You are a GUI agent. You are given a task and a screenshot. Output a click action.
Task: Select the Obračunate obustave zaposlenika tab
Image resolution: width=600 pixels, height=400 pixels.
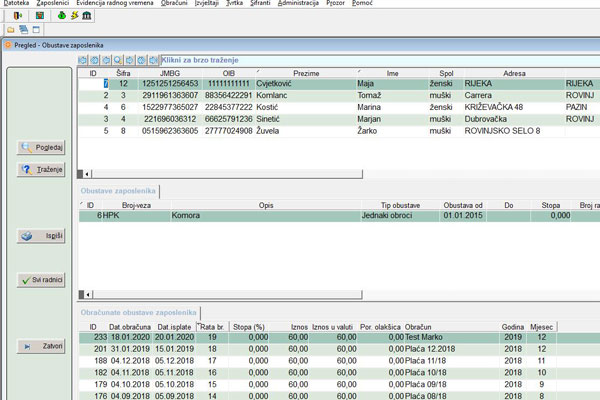pos(138,313)
